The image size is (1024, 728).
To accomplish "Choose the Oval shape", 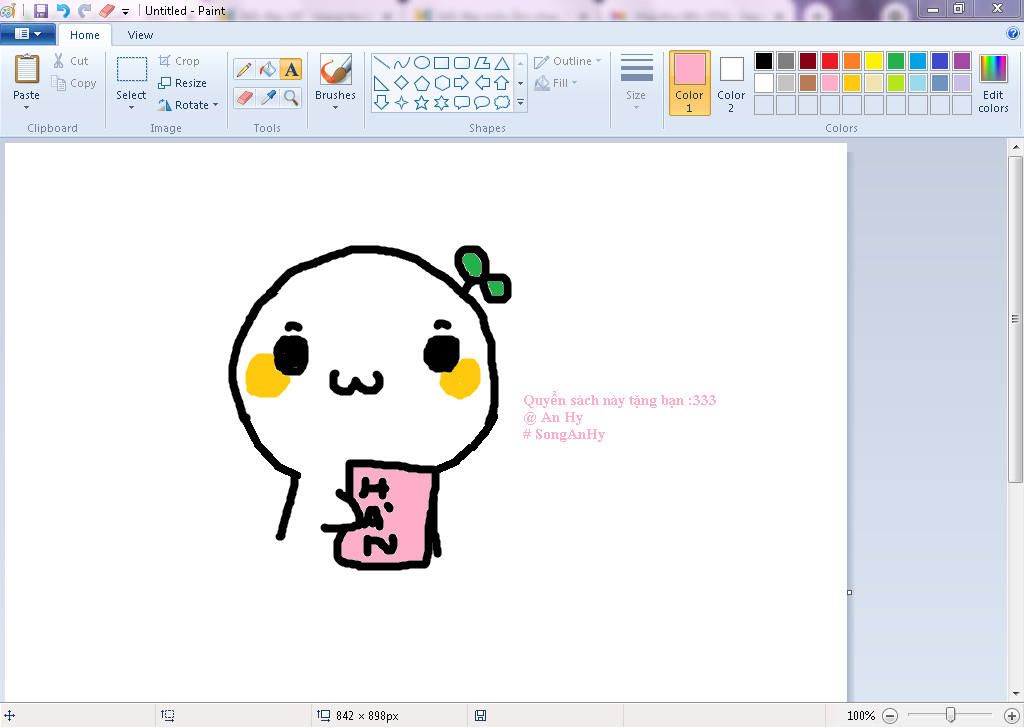I will (x=422, y=63).
